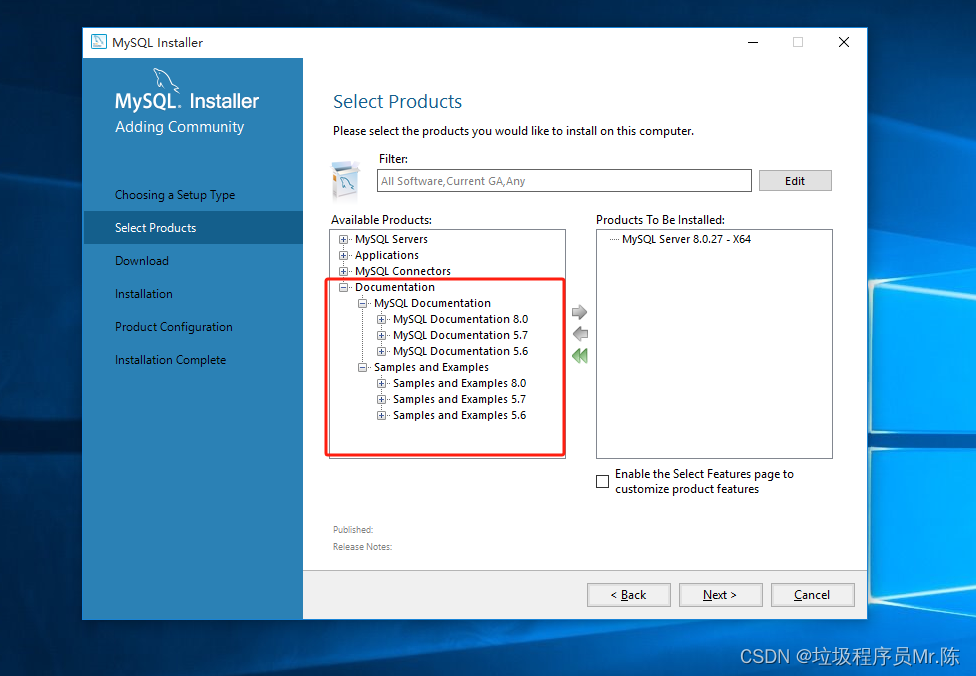Close the MySQL Installer window
The width and height of the screenshot is (976, 676).
[x=844, y=42]
